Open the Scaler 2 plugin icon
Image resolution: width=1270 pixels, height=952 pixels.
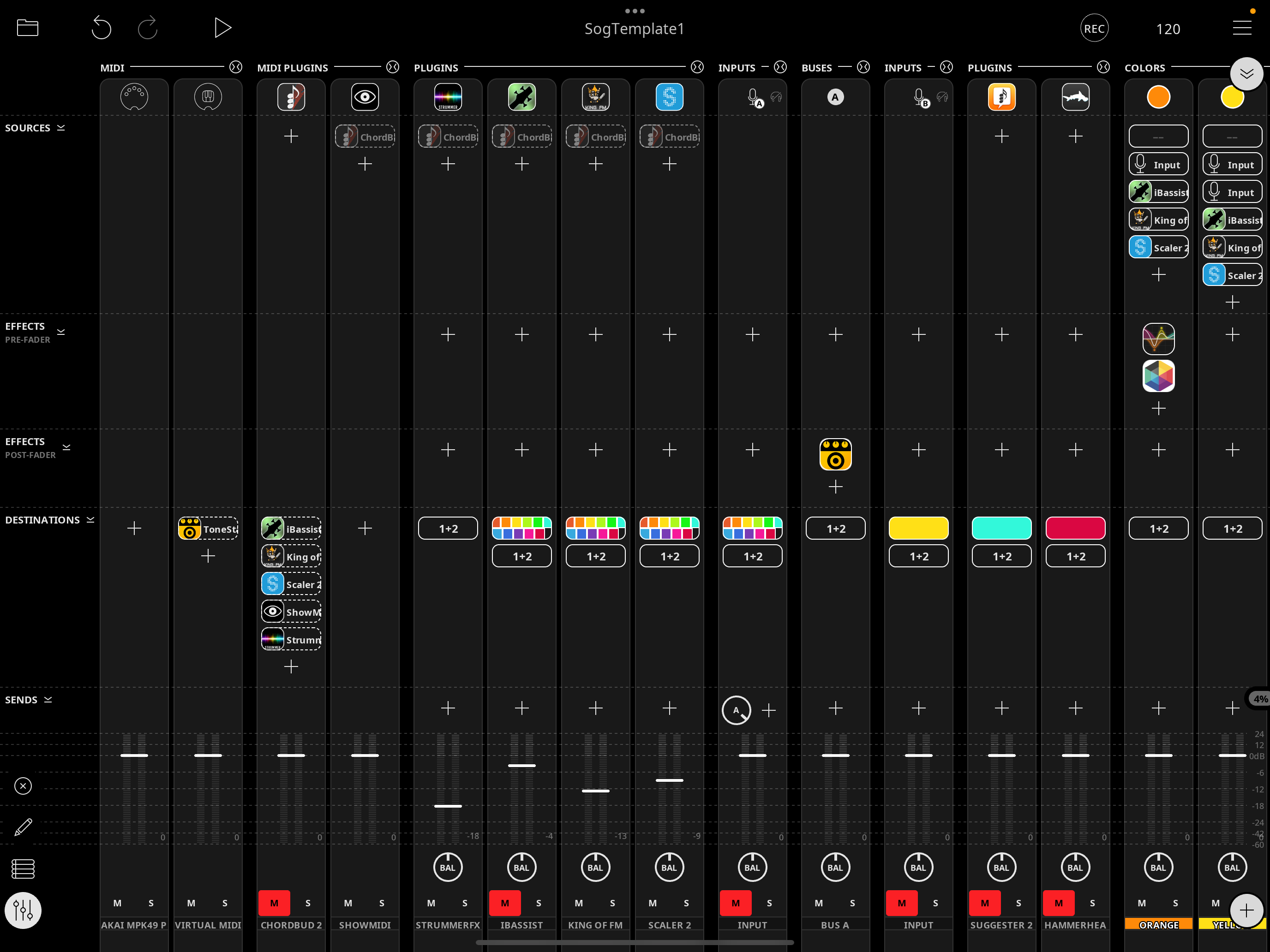pyautogui.click(x=670, y=97)
